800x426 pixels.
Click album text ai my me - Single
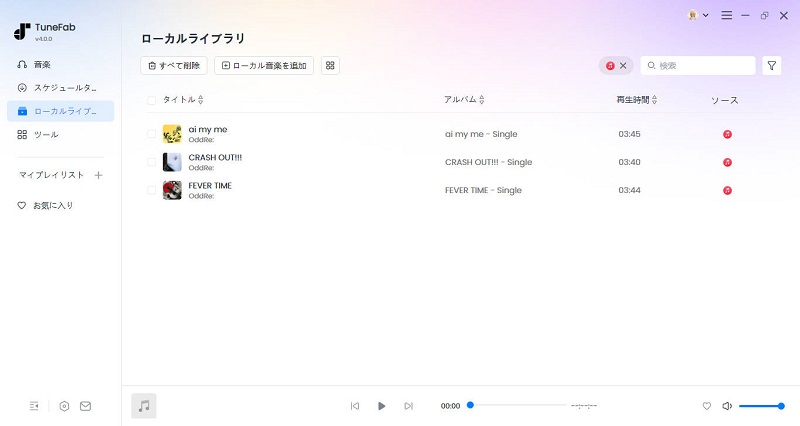[481, 134]
